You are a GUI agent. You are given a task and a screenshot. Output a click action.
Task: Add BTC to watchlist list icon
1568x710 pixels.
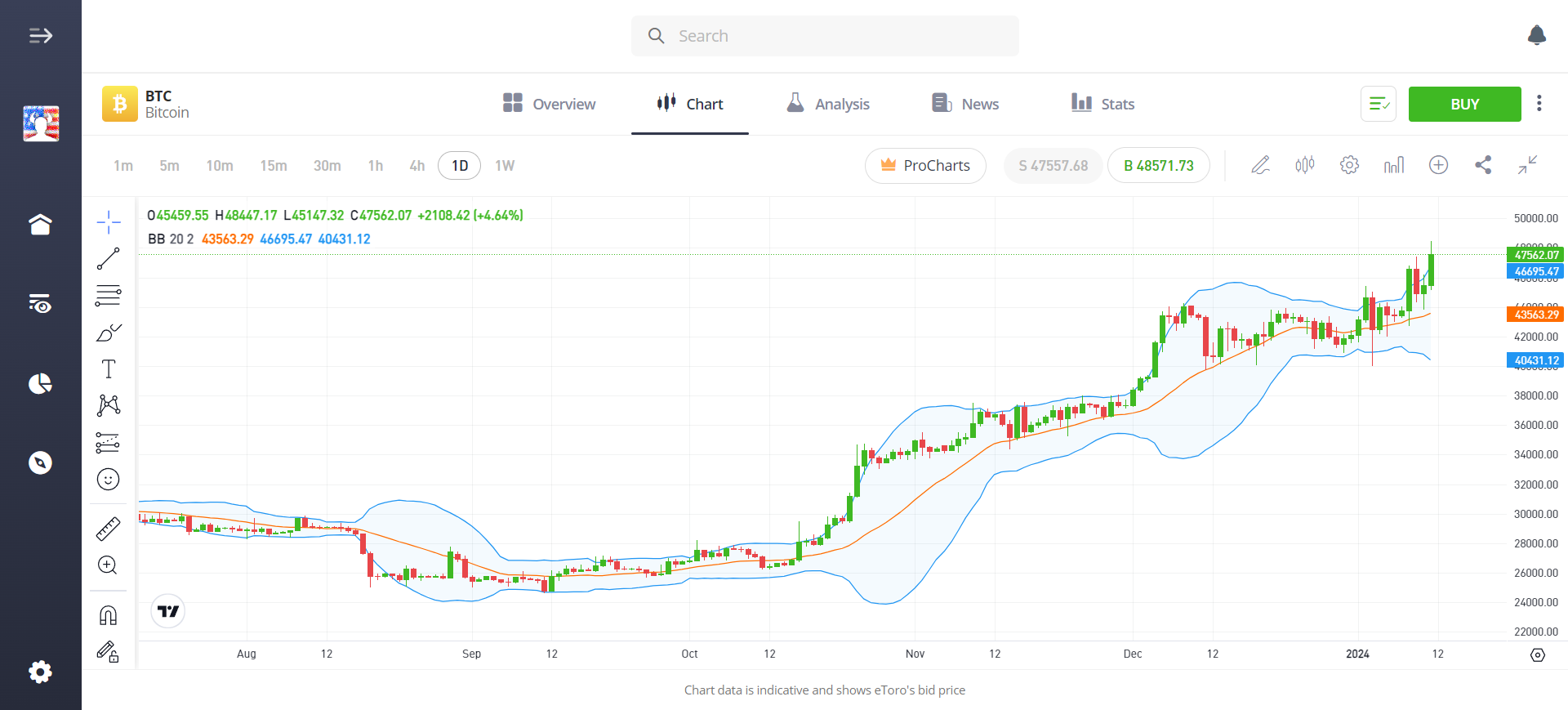pyautogui.click(x=1379, y=104)
